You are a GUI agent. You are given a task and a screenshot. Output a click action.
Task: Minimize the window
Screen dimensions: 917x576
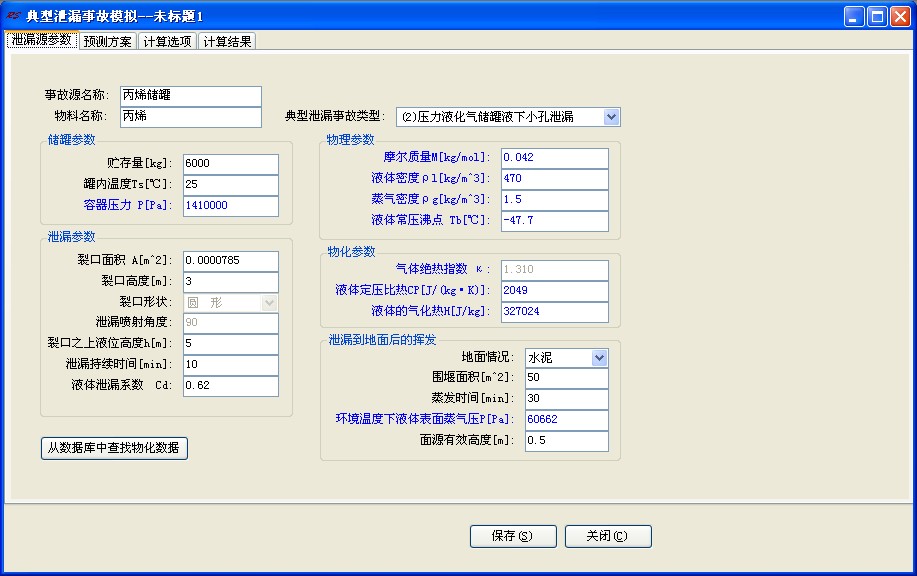855,16
